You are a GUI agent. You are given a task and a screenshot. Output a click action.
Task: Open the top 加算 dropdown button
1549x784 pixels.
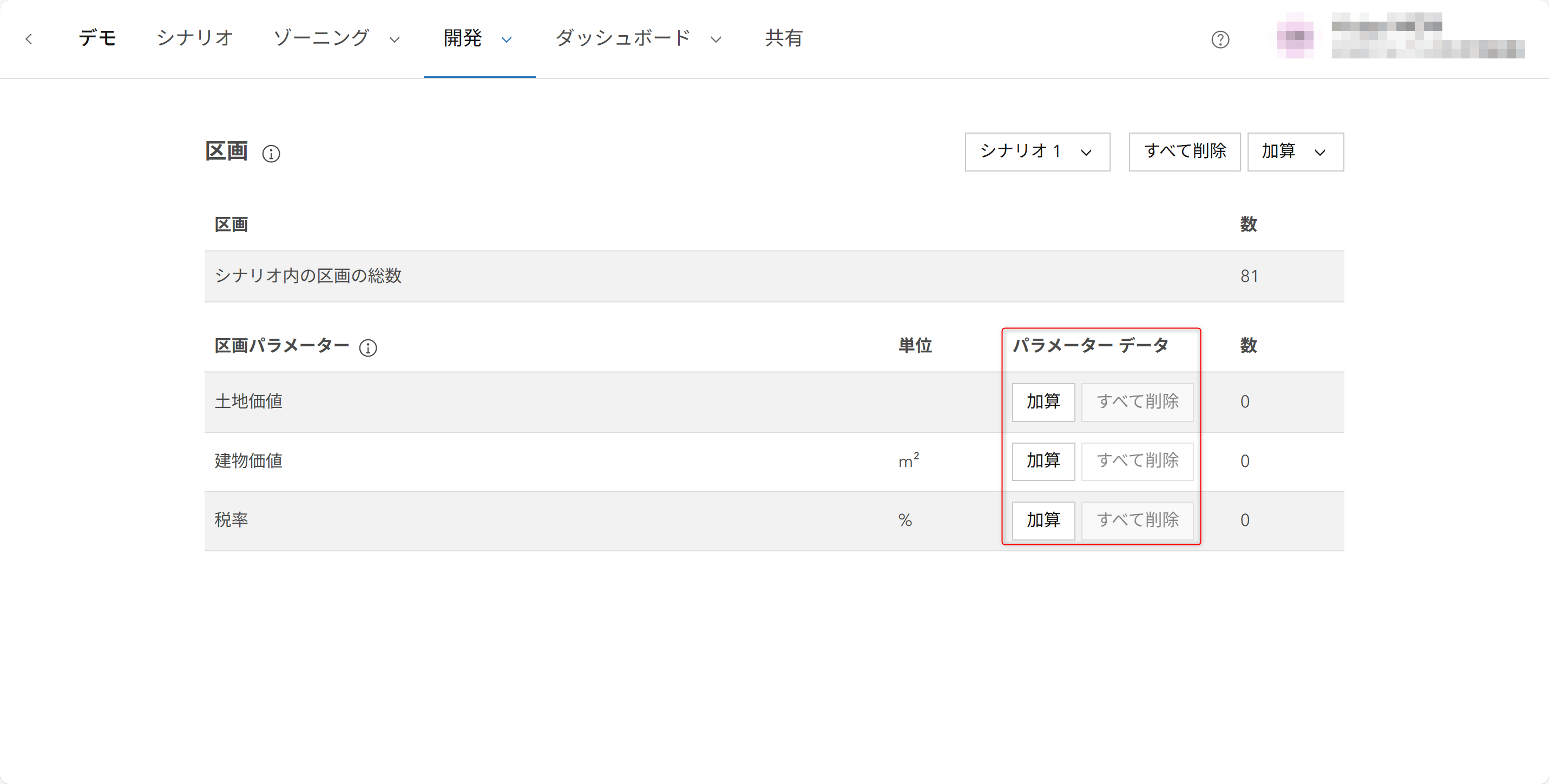(x=1295, y=152)
